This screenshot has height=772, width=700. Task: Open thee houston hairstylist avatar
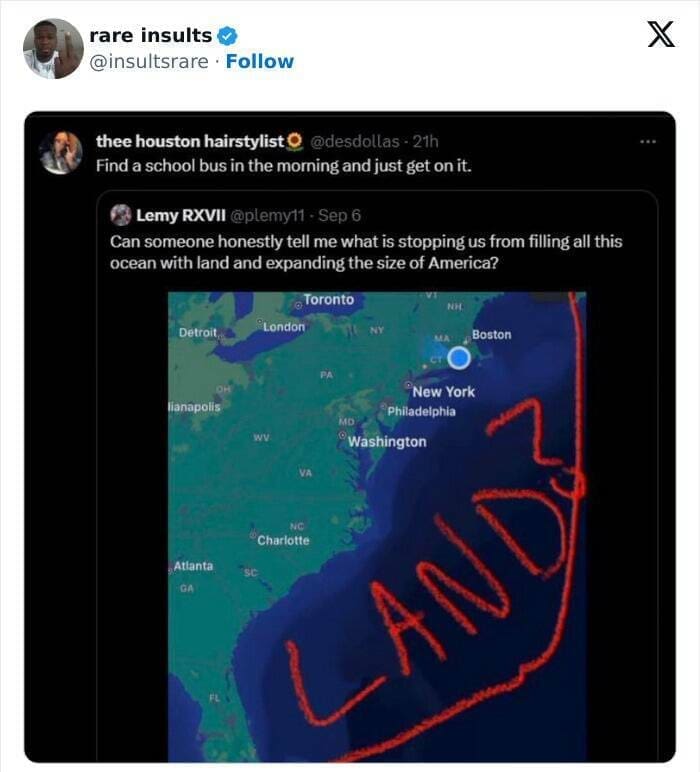pyautogui.click(x=61, y=151)
